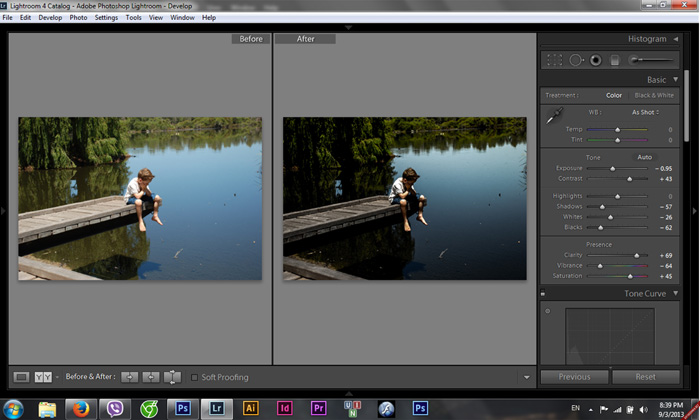This screenshot has width=700, height=420.
Task: Collapse the Basic panel
Action: point(675,79)
